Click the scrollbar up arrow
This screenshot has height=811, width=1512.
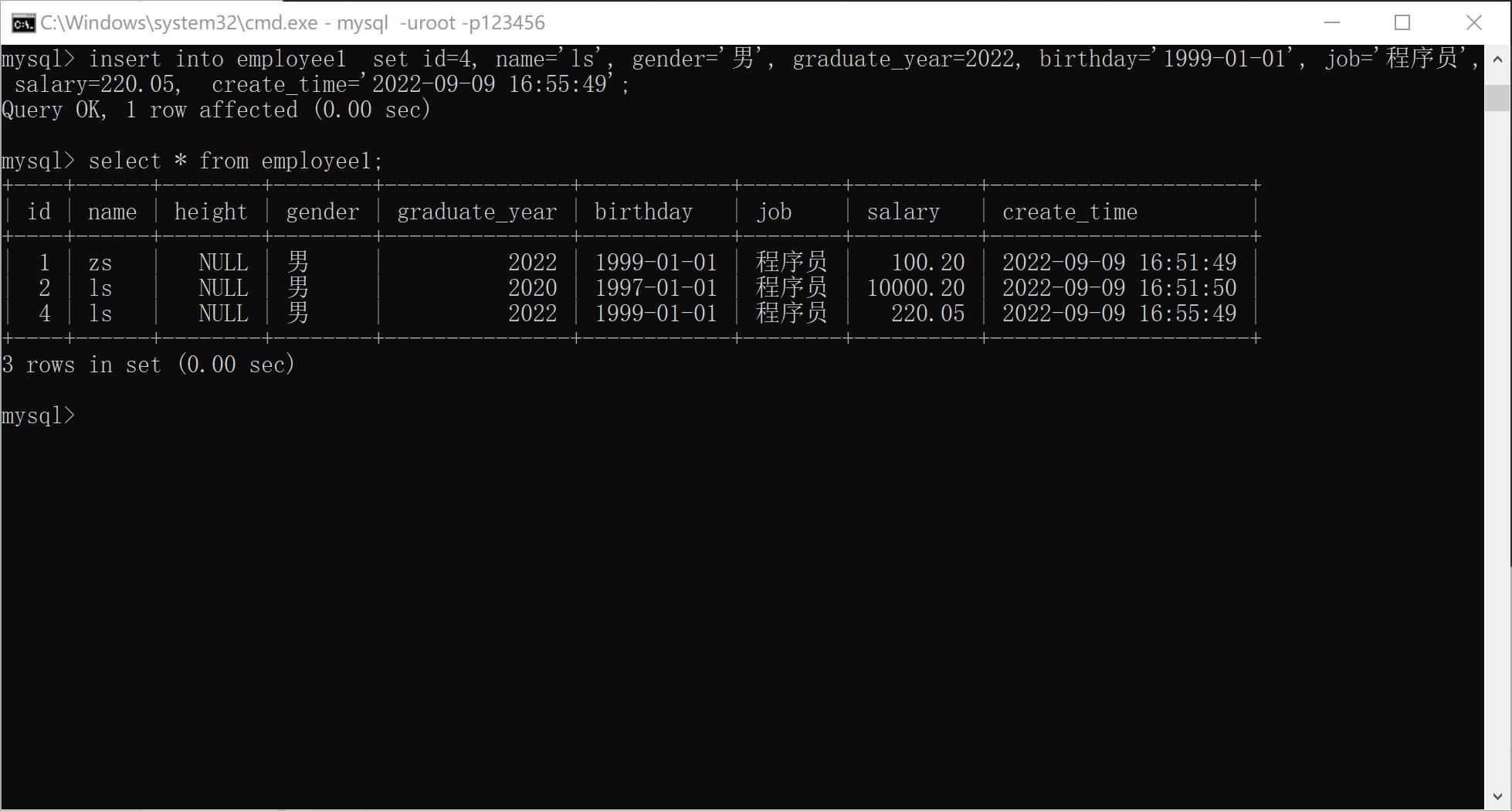(x=1497, y=59)
